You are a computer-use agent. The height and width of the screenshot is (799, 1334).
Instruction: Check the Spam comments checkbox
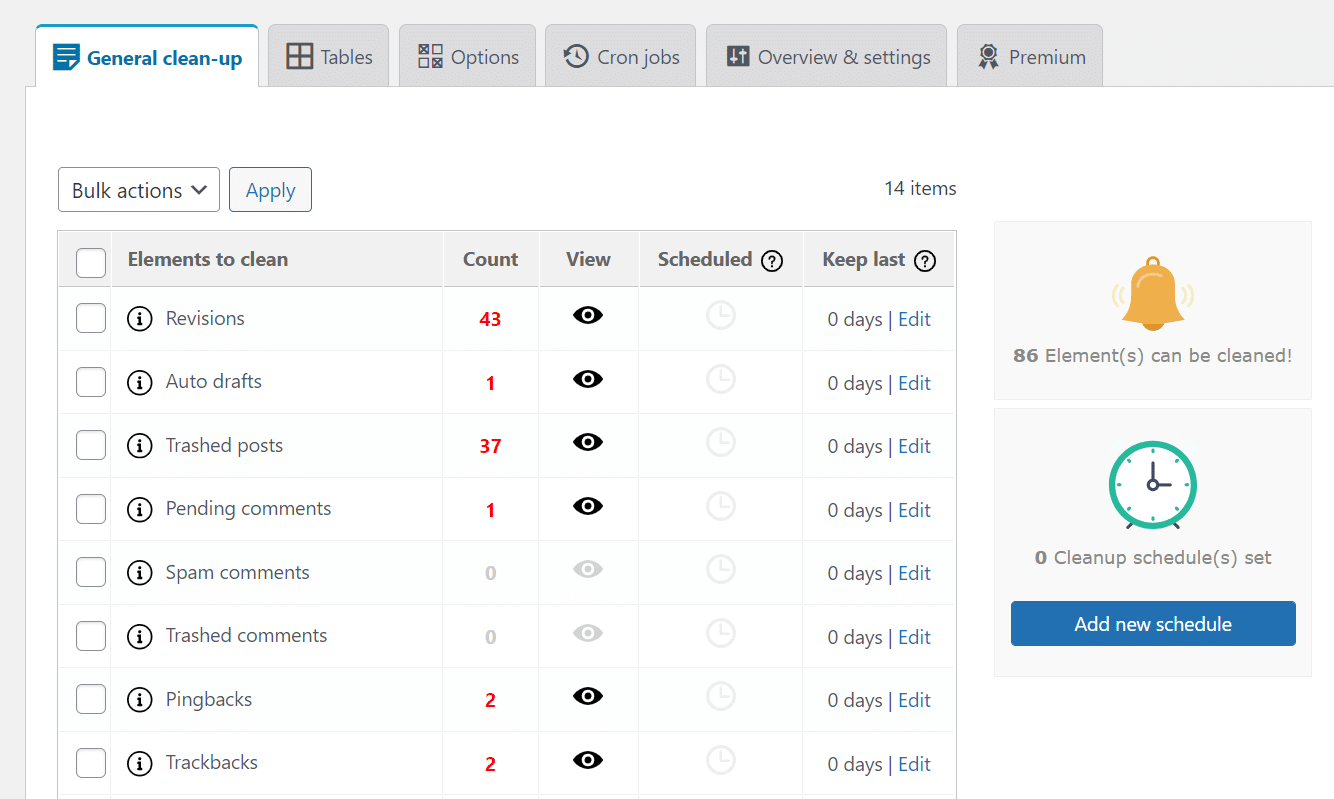[x=91, y=572]
